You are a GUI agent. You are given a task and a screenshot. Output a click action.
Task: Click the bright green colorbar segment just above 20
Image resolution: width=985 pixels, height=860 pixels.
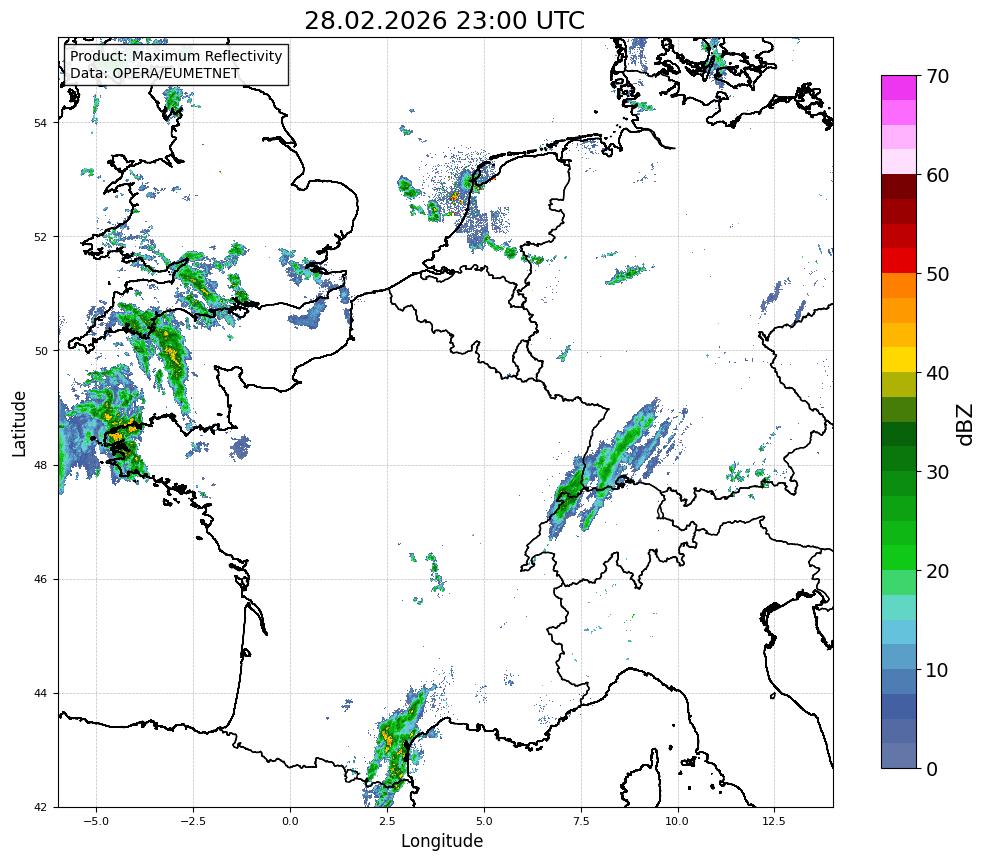899,558
